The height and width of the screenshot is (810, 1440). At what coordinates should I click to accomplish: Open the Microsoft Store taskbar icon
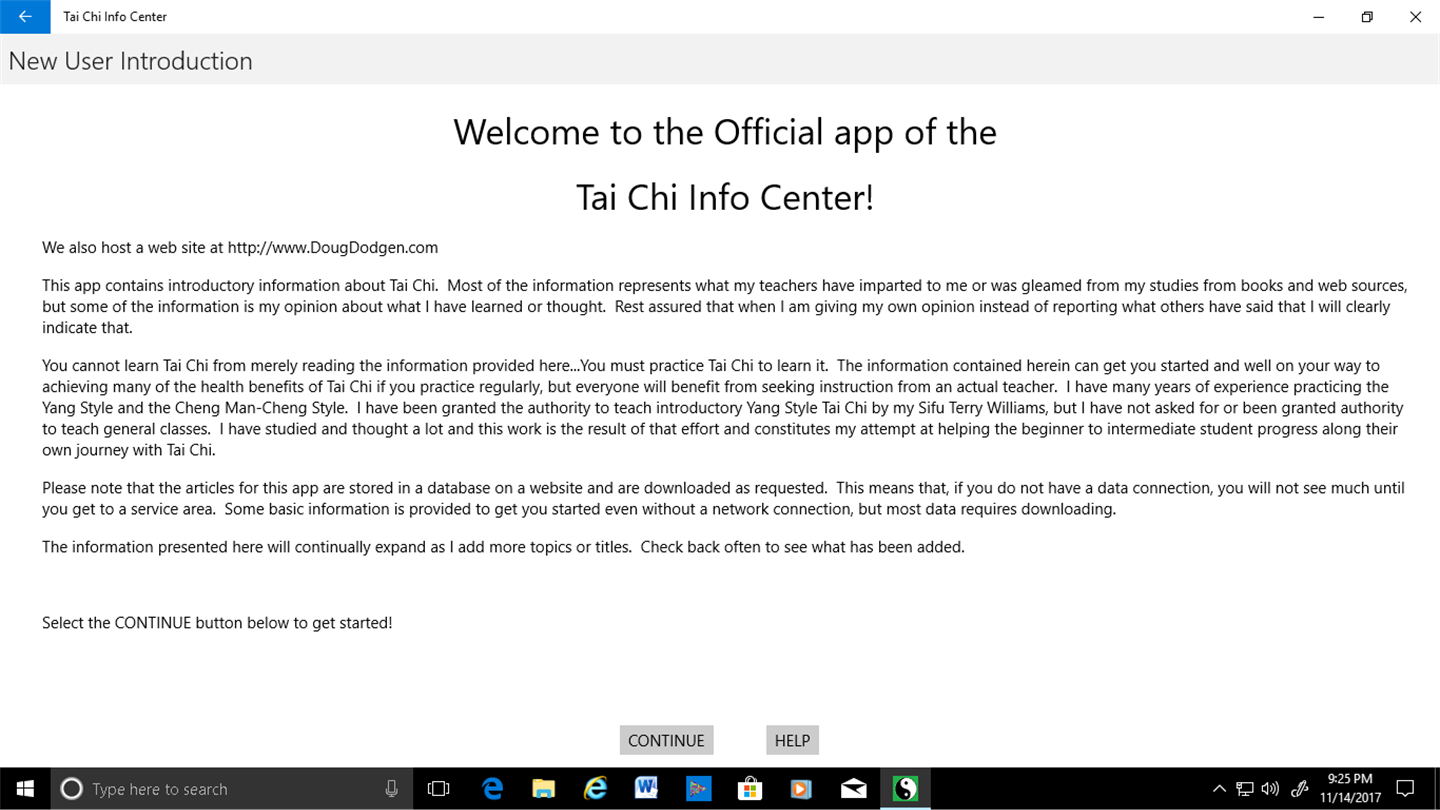point(750,789)
